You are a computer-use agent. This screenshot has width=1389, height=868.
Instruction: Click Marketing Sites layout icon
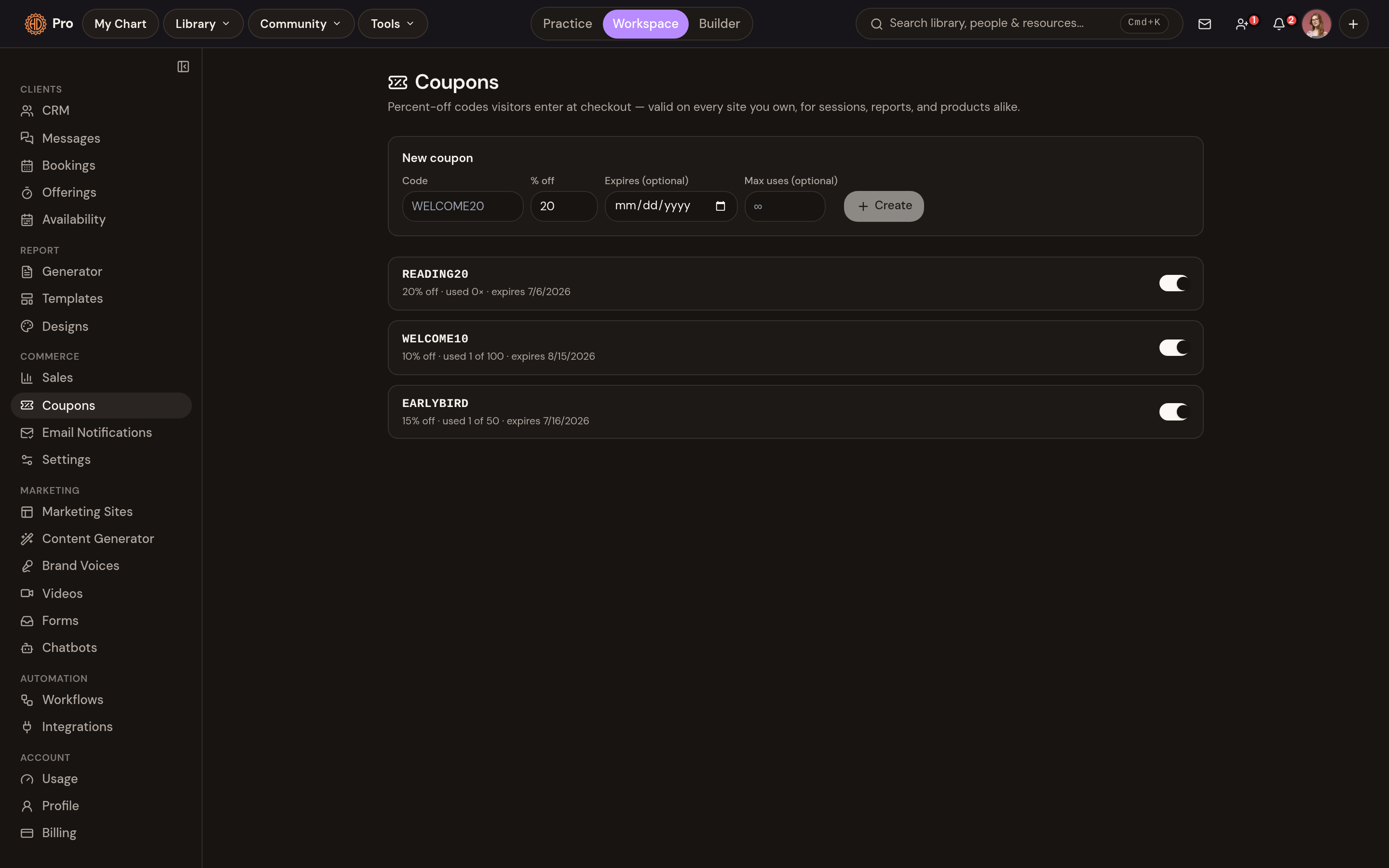27,512
